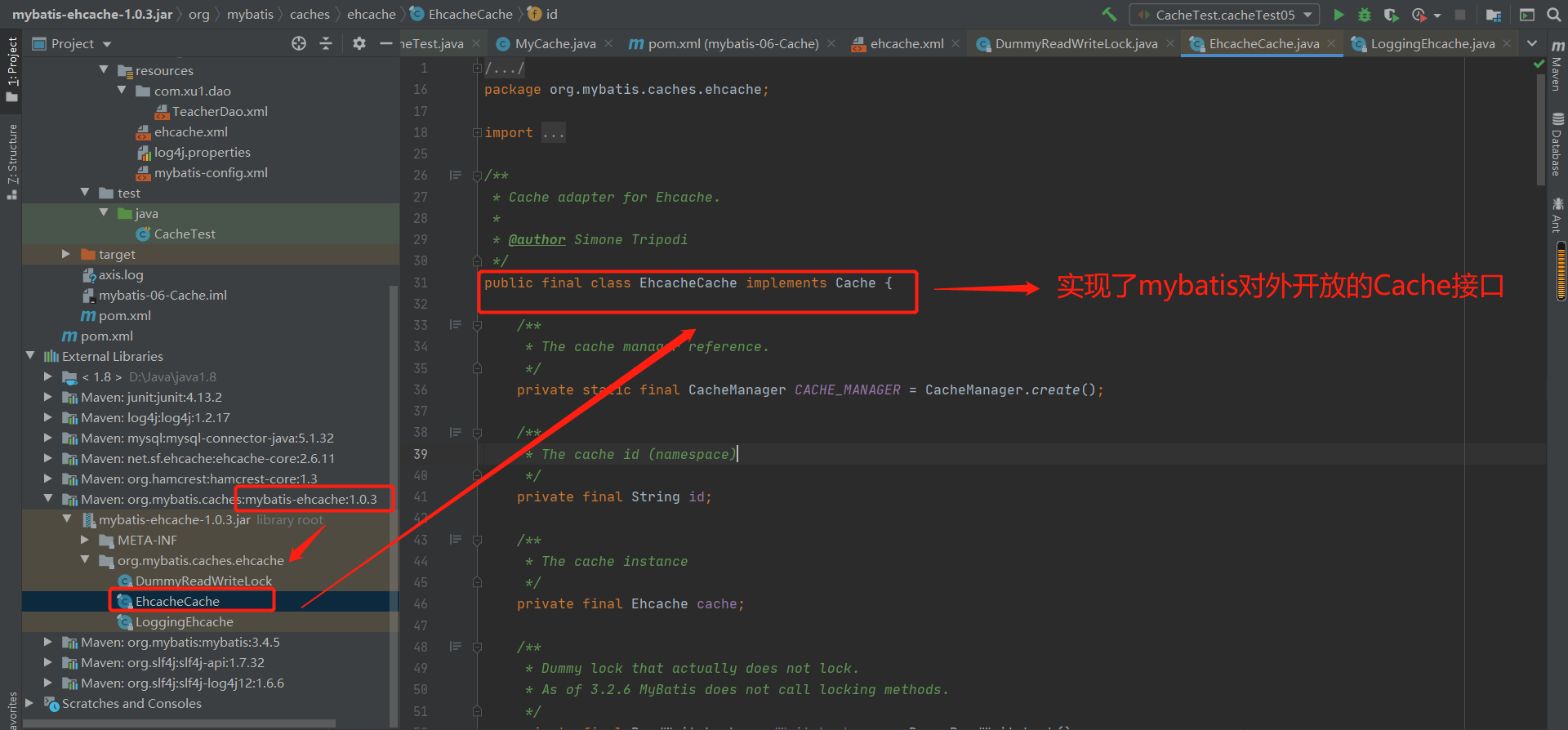Click the inspection green checkmark indicator
This screenshot has height=730, width=1568.
tap(1539, 64)
